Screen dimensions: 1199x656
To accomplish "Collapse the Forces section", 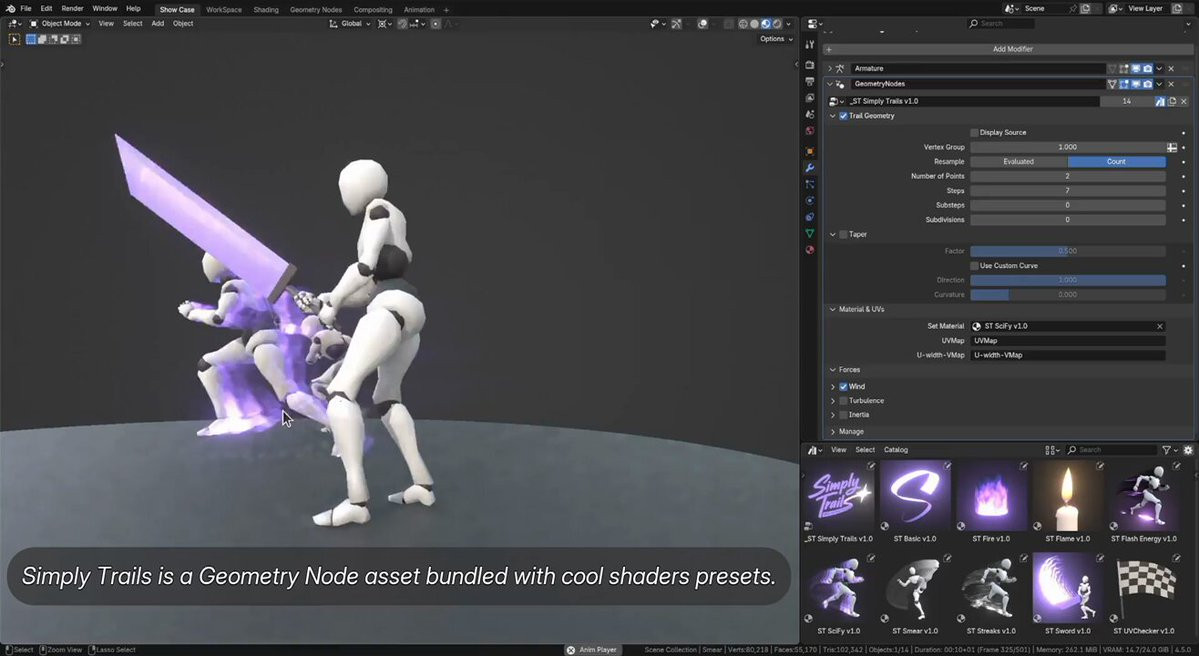I will click(x=833, y=370).
